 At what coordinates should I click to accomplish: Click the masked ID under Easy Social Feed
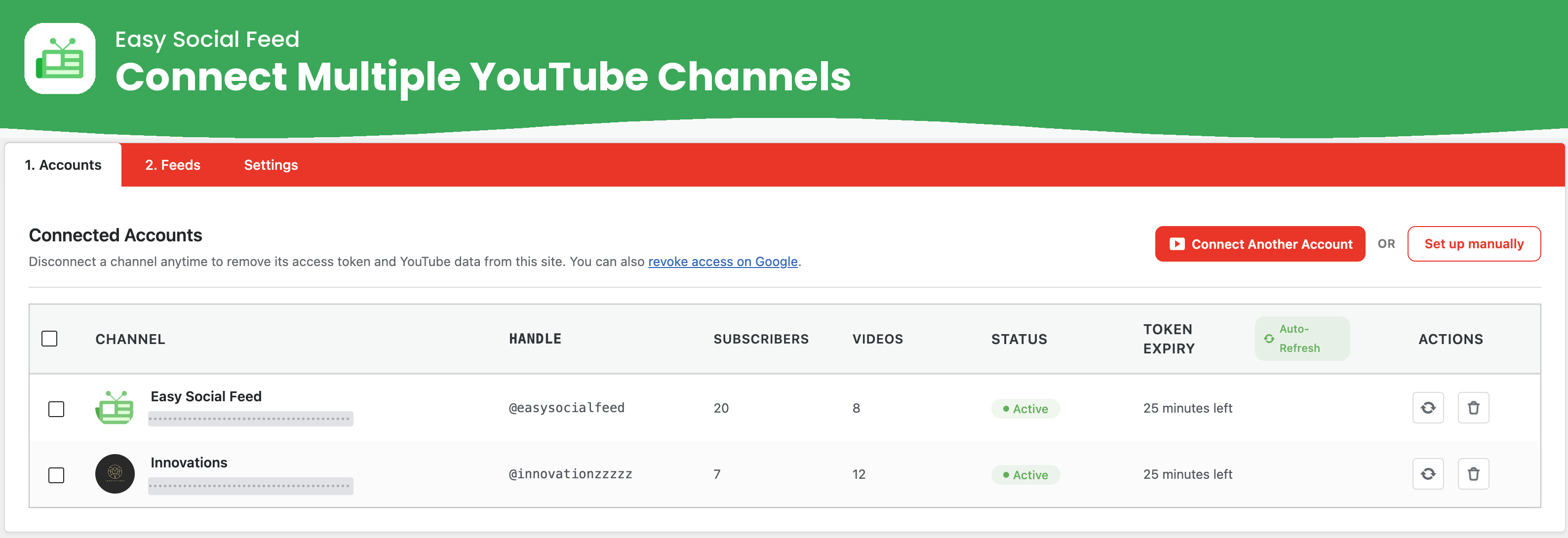click(x=251, y=419)
